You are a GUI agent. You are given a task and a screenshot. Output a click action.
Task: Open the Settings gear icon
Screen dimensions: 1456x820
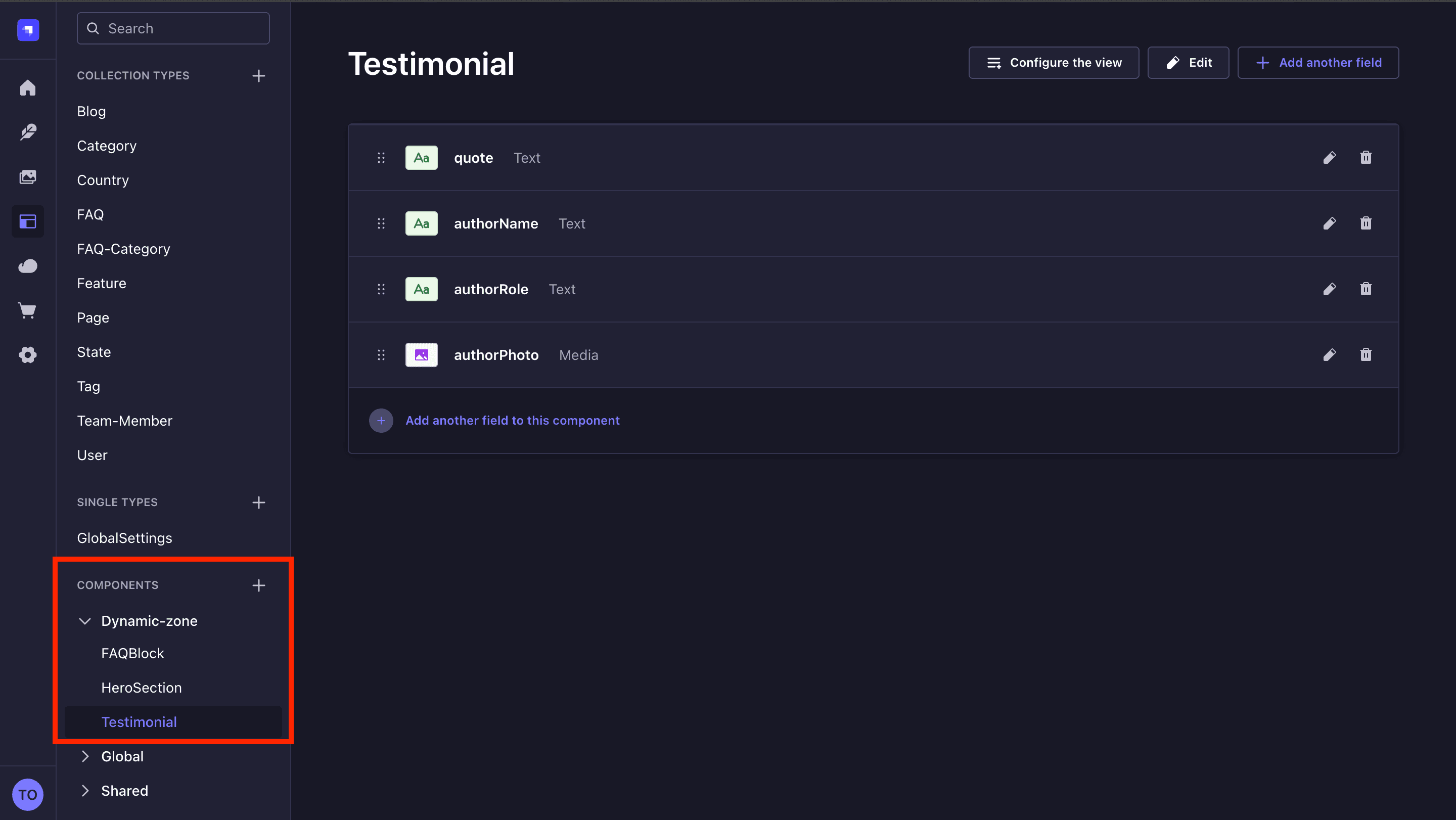coord(28,355)
